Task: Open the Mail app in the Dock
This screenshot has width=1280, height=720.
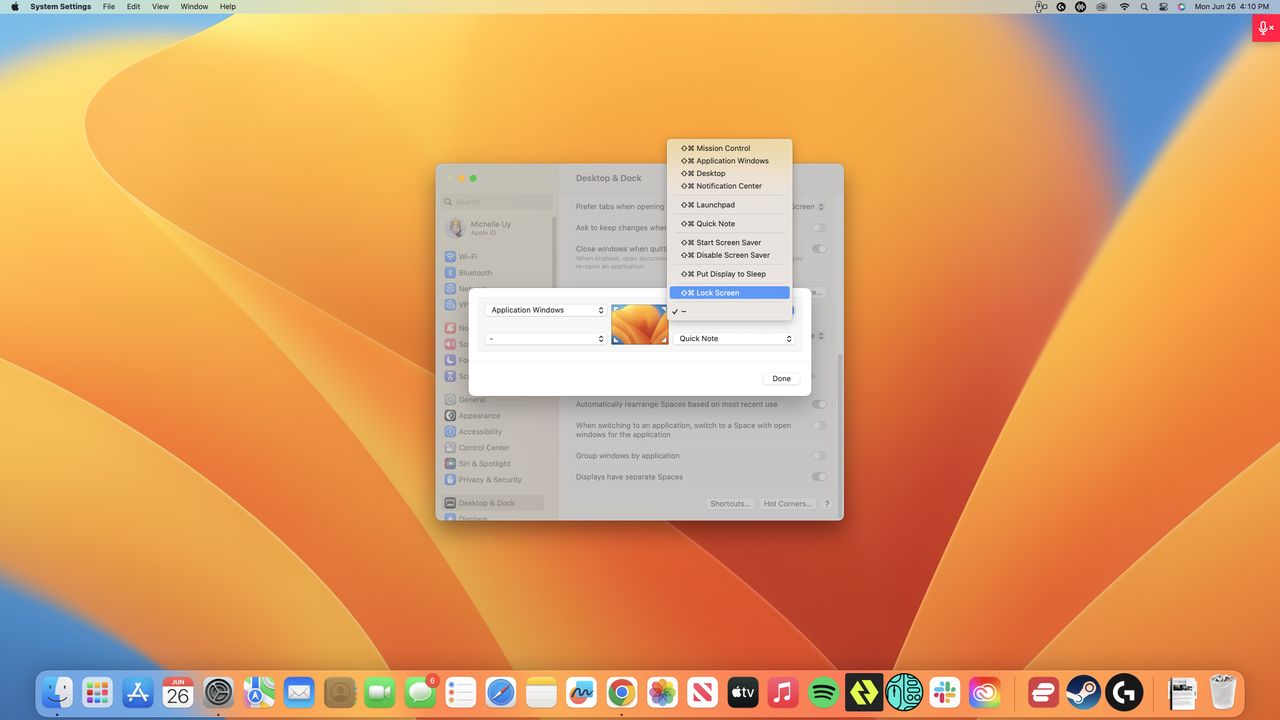Action: point(299,692)
